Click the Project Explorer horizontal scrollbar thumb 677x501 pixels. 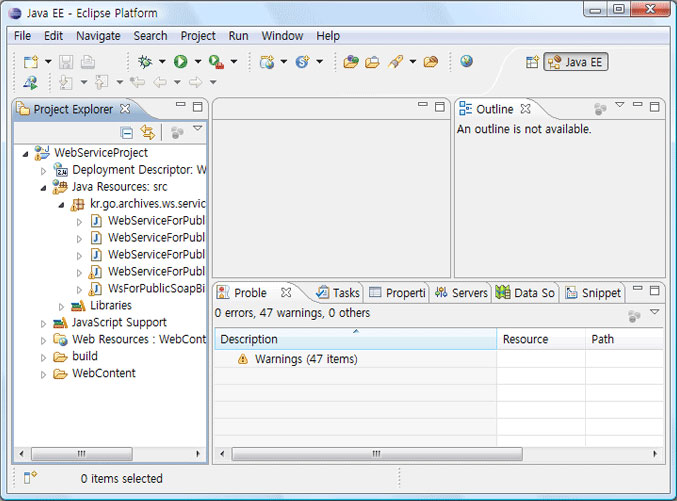pos(82,454)
